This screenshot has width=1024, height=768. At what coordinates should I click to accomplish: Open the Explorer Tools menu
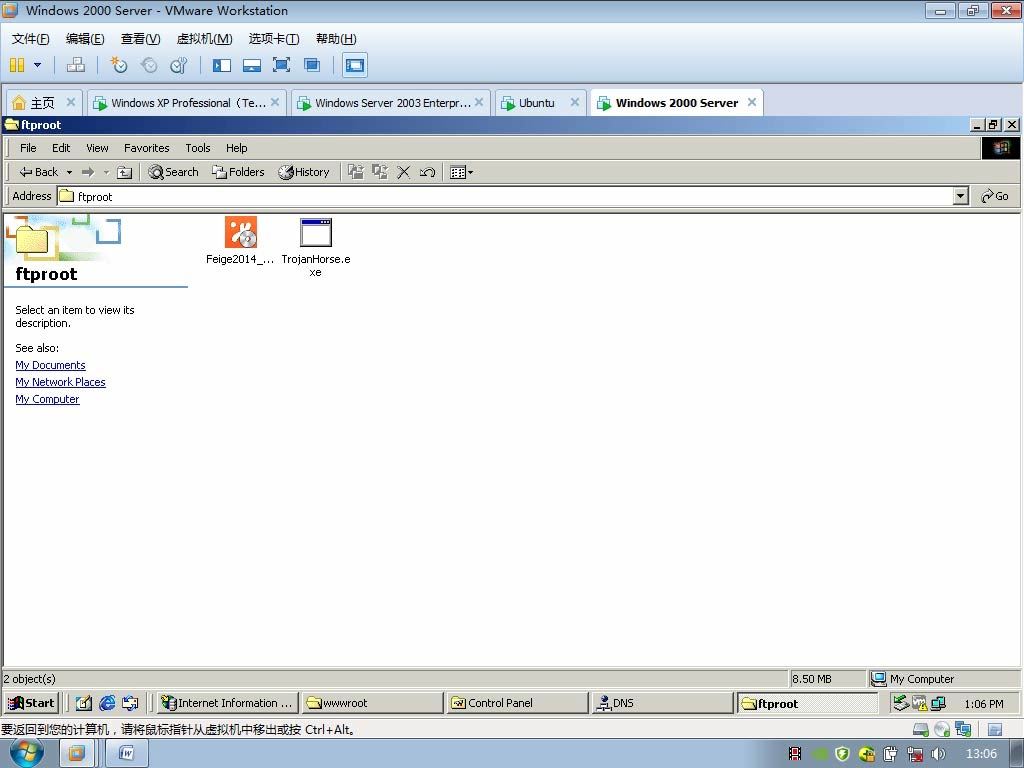point(197,148)
